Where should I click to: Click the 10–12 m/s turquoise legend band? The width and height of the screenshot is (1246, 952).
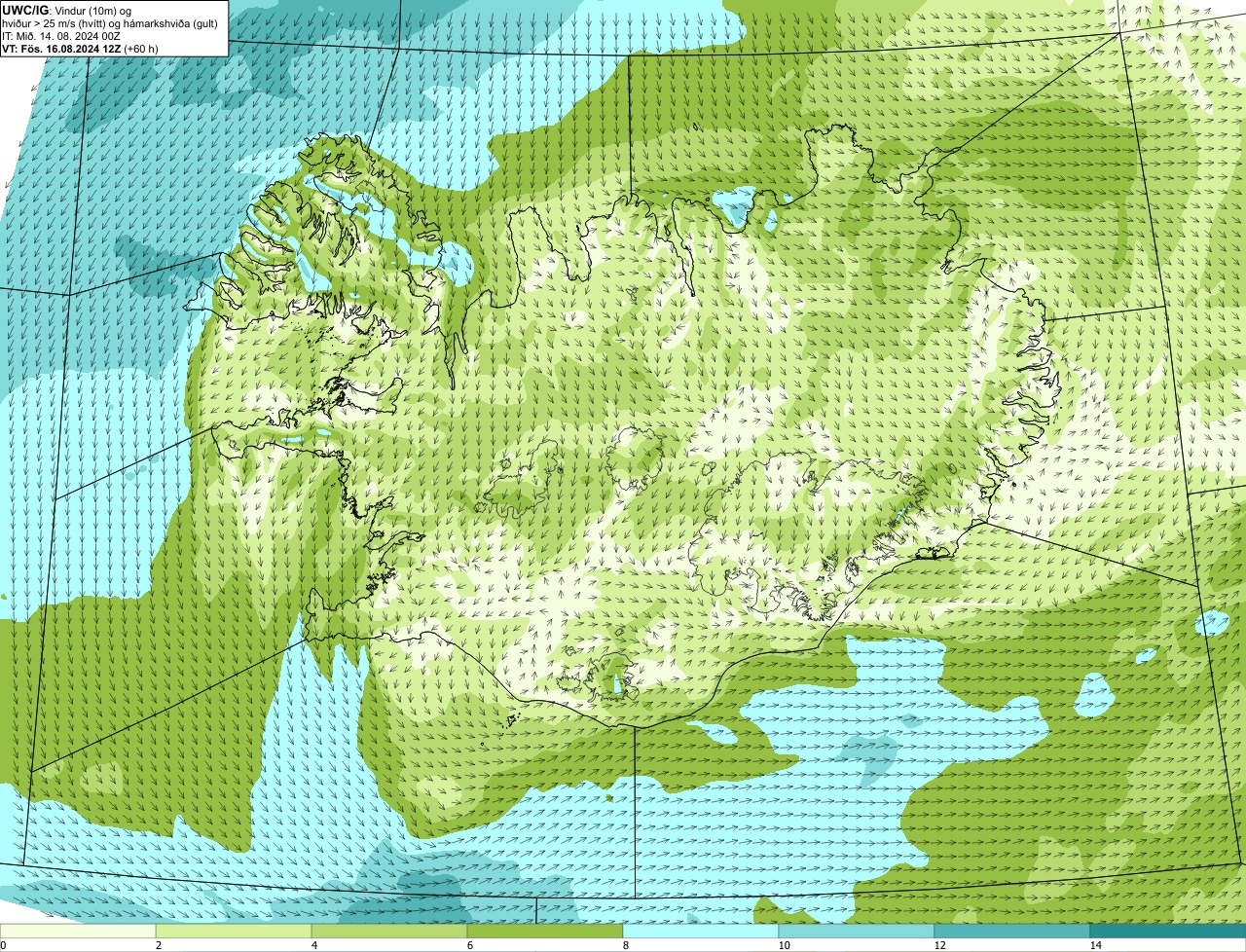(x=857, y=931)
